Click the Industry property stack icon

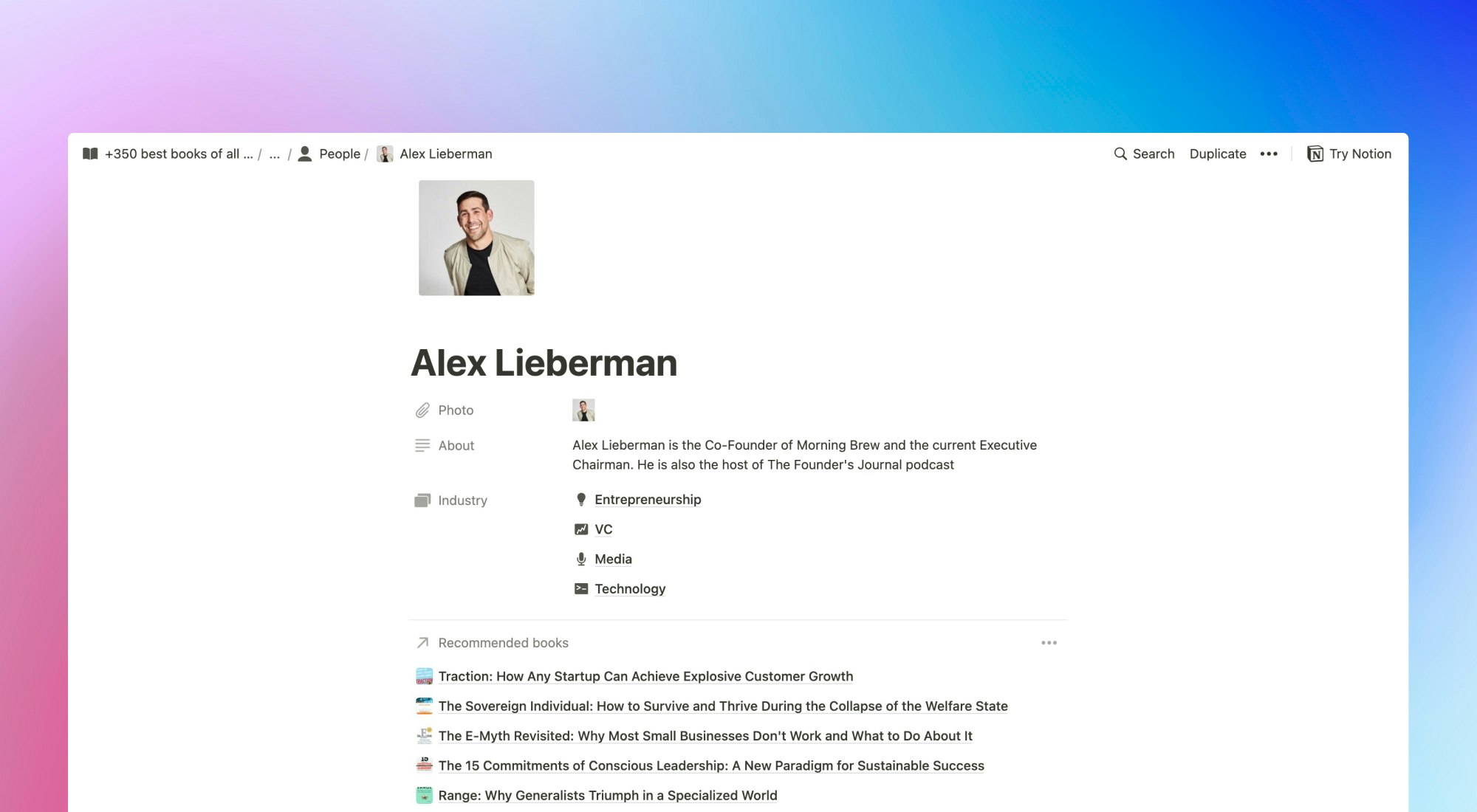422,500
